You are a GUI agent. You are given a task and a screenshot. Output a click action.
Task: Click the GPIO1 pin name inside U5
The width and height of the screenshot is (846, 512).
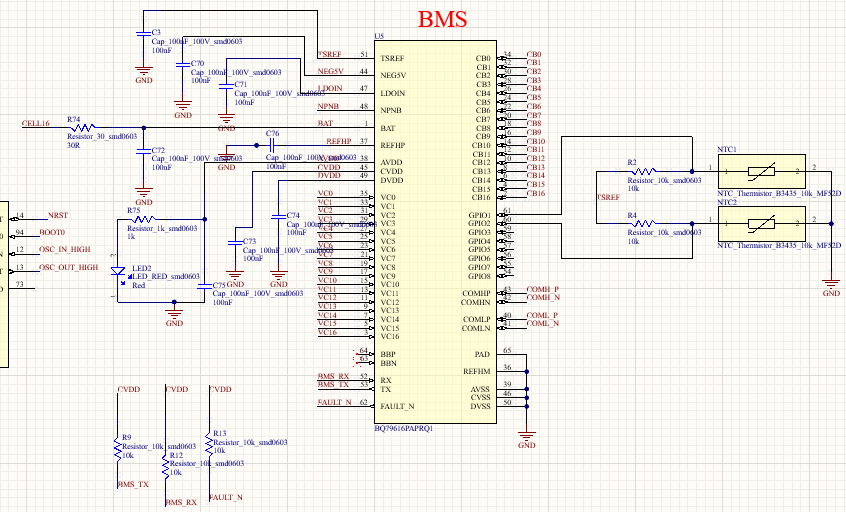tap(480, 215)
